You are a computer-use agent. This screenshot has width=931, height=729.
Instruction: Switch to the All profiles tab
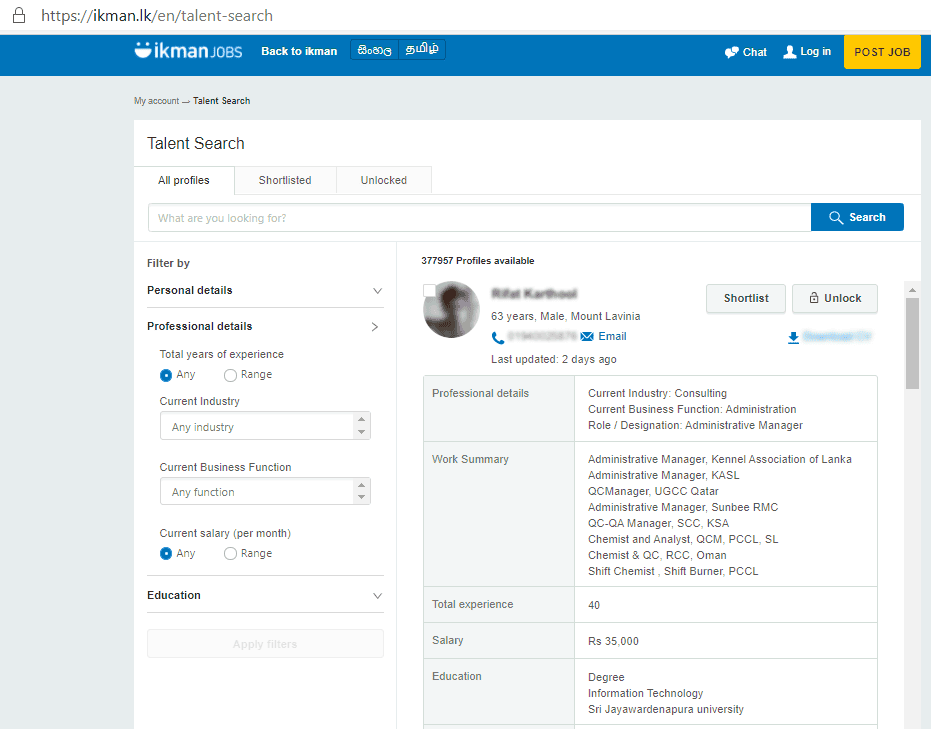pos(184,180)
